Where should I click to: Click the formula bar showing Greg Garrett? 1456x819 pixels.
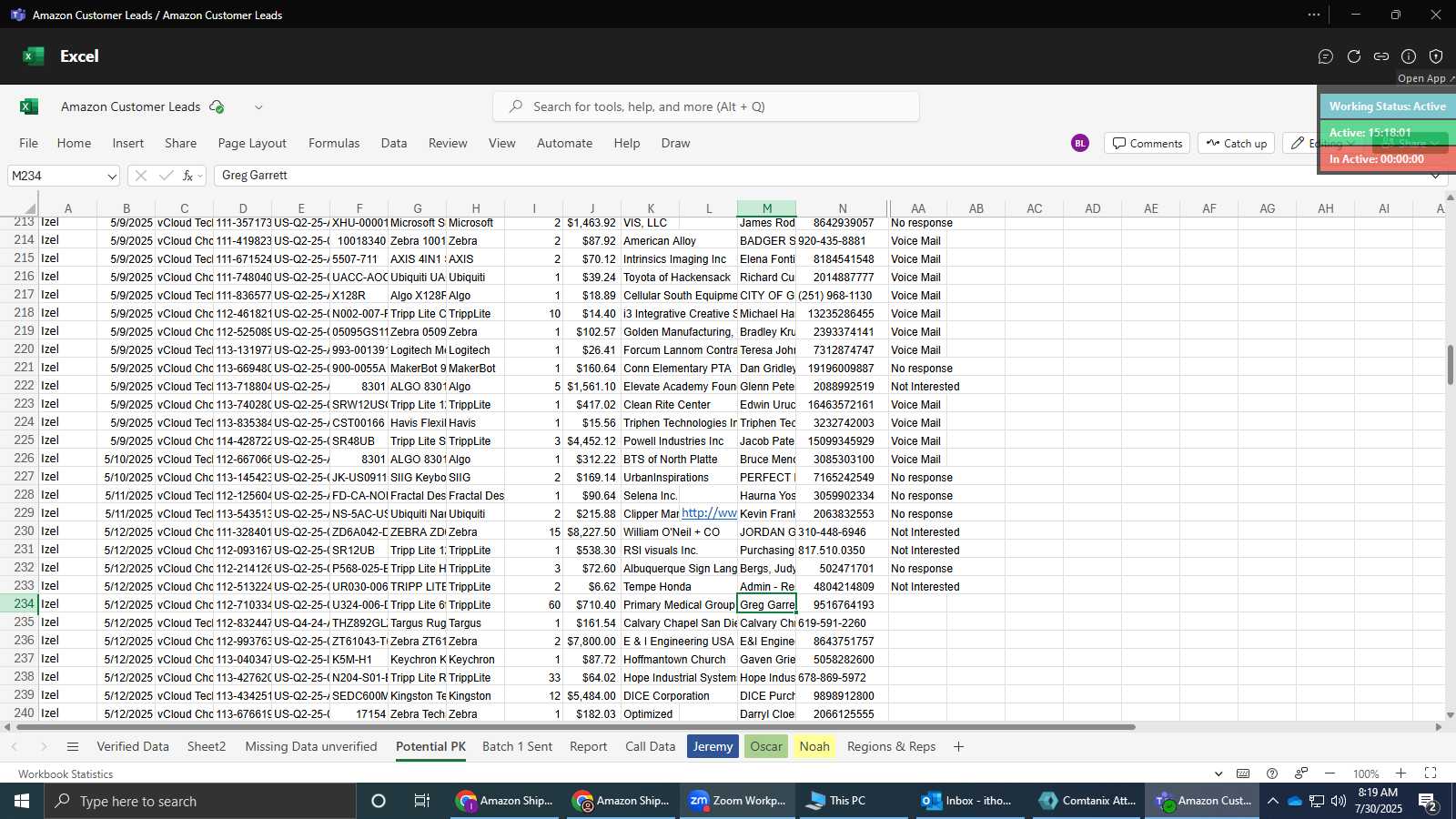[x=819, y=176]
